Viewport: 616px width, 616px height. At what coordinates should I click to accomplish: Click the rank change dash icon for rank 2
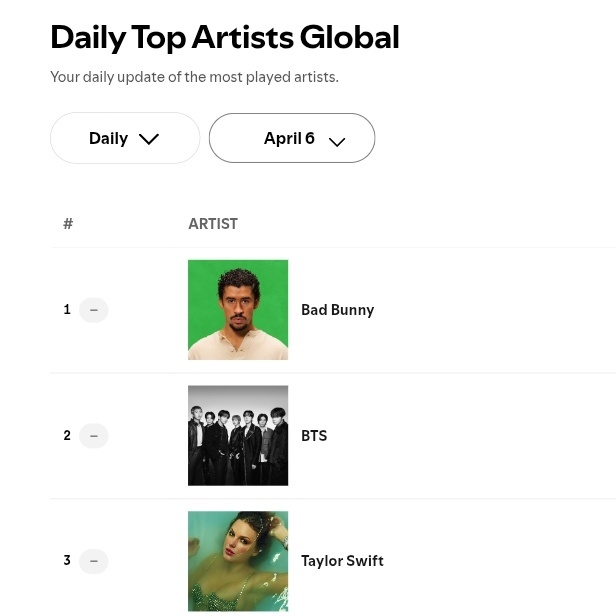(x=94, y=436)
